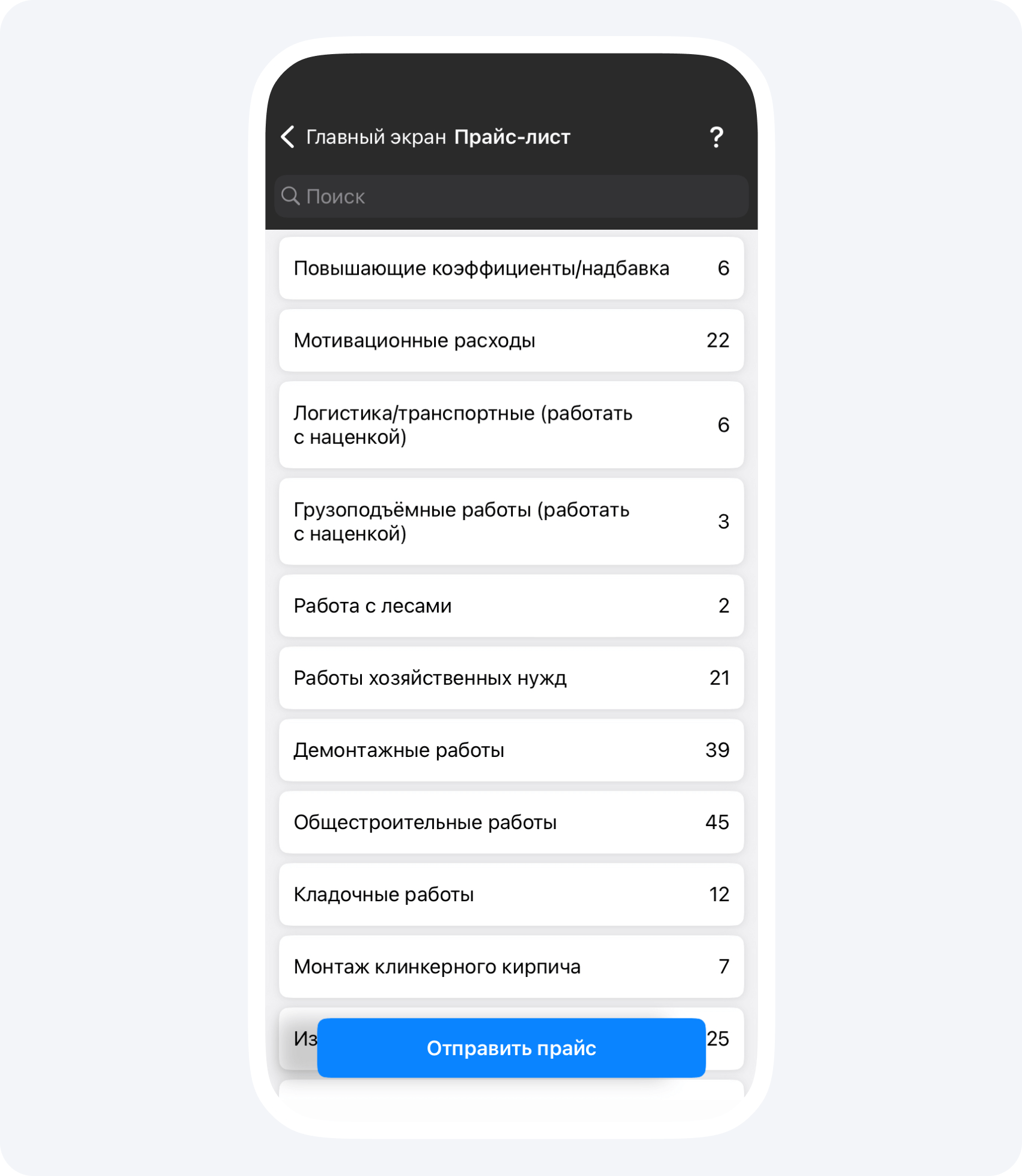The height and width of the screenshot is (1176, 1022).
Task: Open Кладочные работы category
Action: point(511,894)
